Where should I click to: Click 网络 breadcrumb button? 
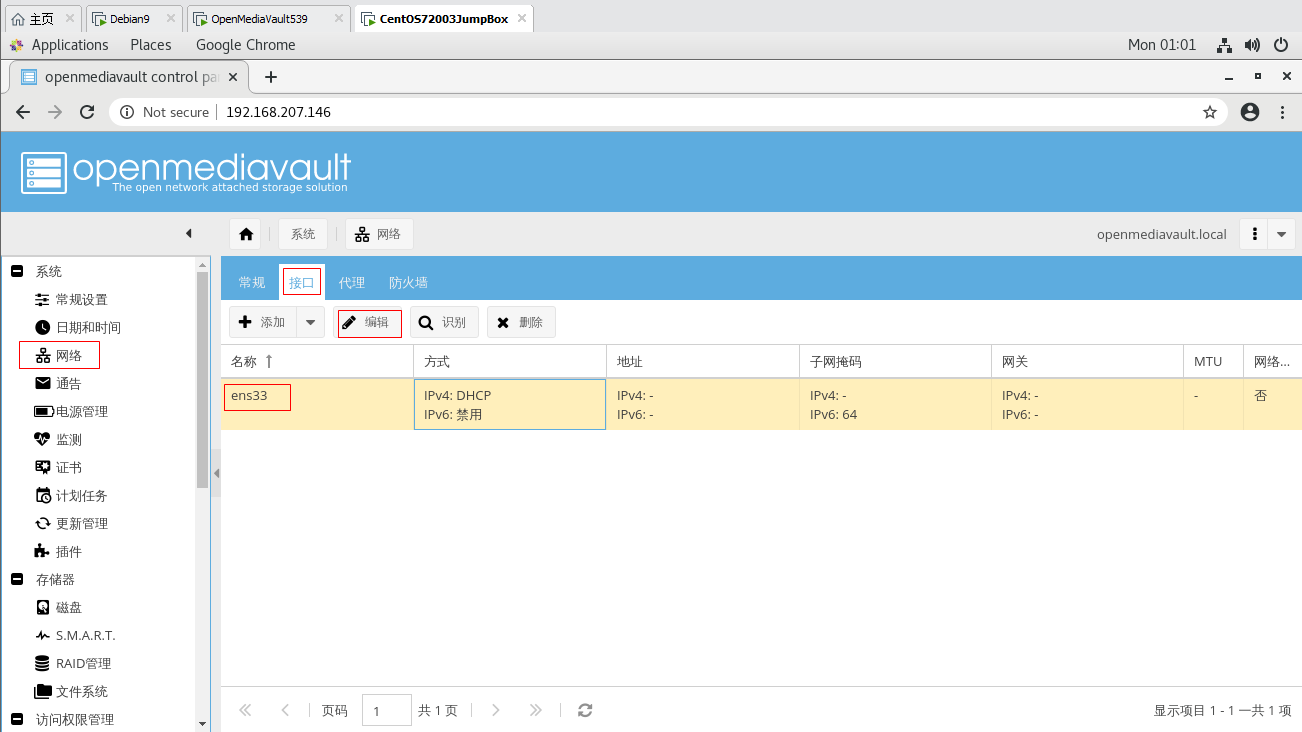point(379,234)
